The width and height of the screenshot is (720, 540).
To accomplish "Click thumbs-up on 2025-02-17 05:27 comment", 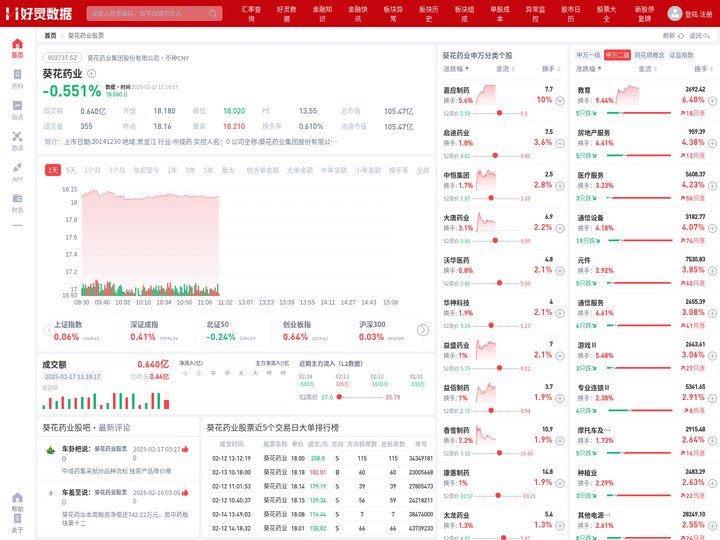I will pyautogui.click(x=185, y=449).
